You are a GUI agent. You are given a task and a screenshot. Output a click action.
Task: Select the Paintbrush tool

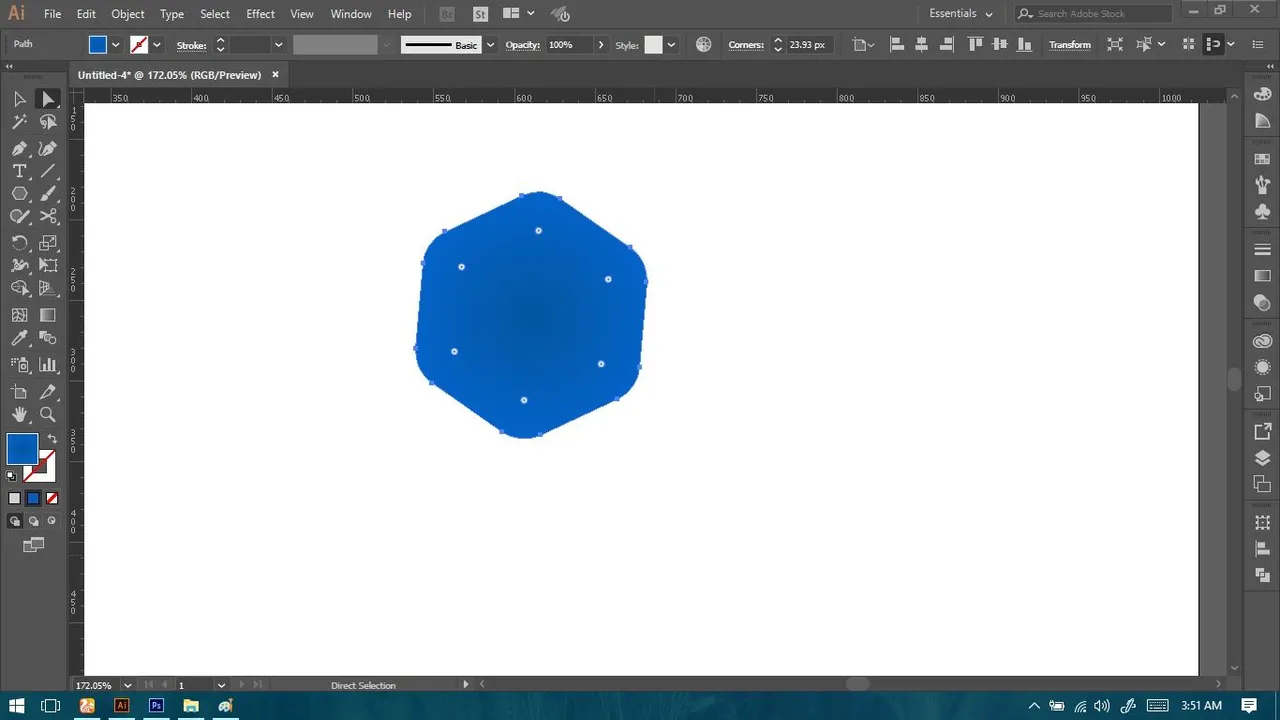[x=48, y=194]
